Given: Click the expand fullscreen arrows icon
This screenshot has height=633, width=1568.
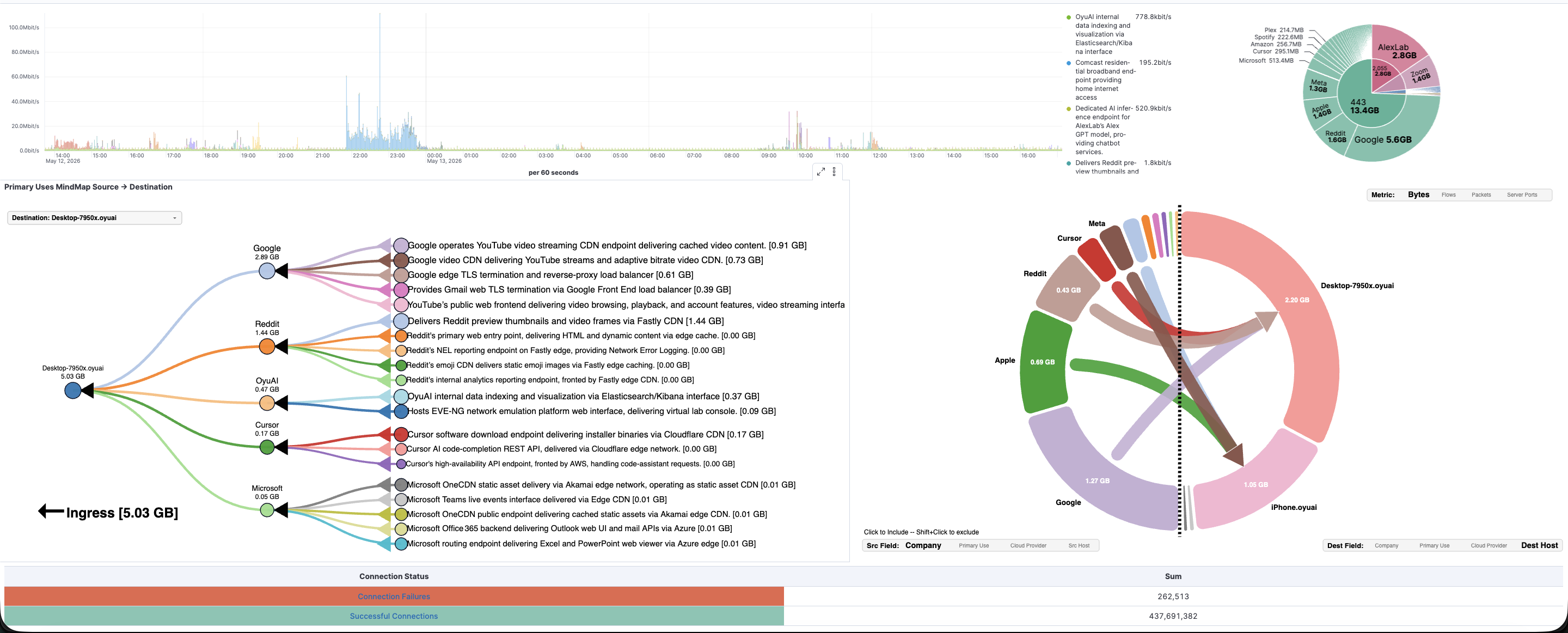Looking at the screenshot, I should [820, 172].
